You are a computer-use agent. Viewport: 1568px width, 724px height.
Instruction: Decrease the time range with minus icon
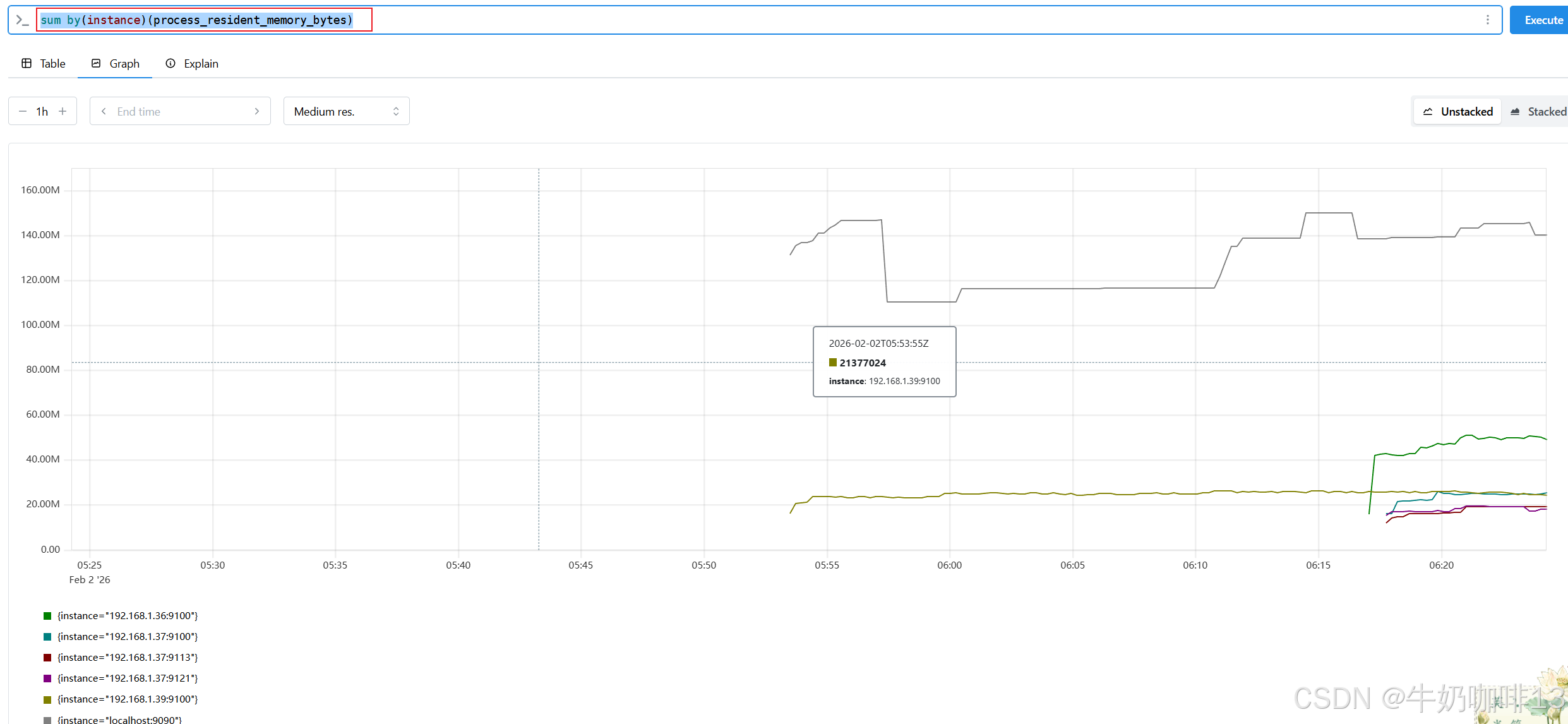tap(23, 111)
